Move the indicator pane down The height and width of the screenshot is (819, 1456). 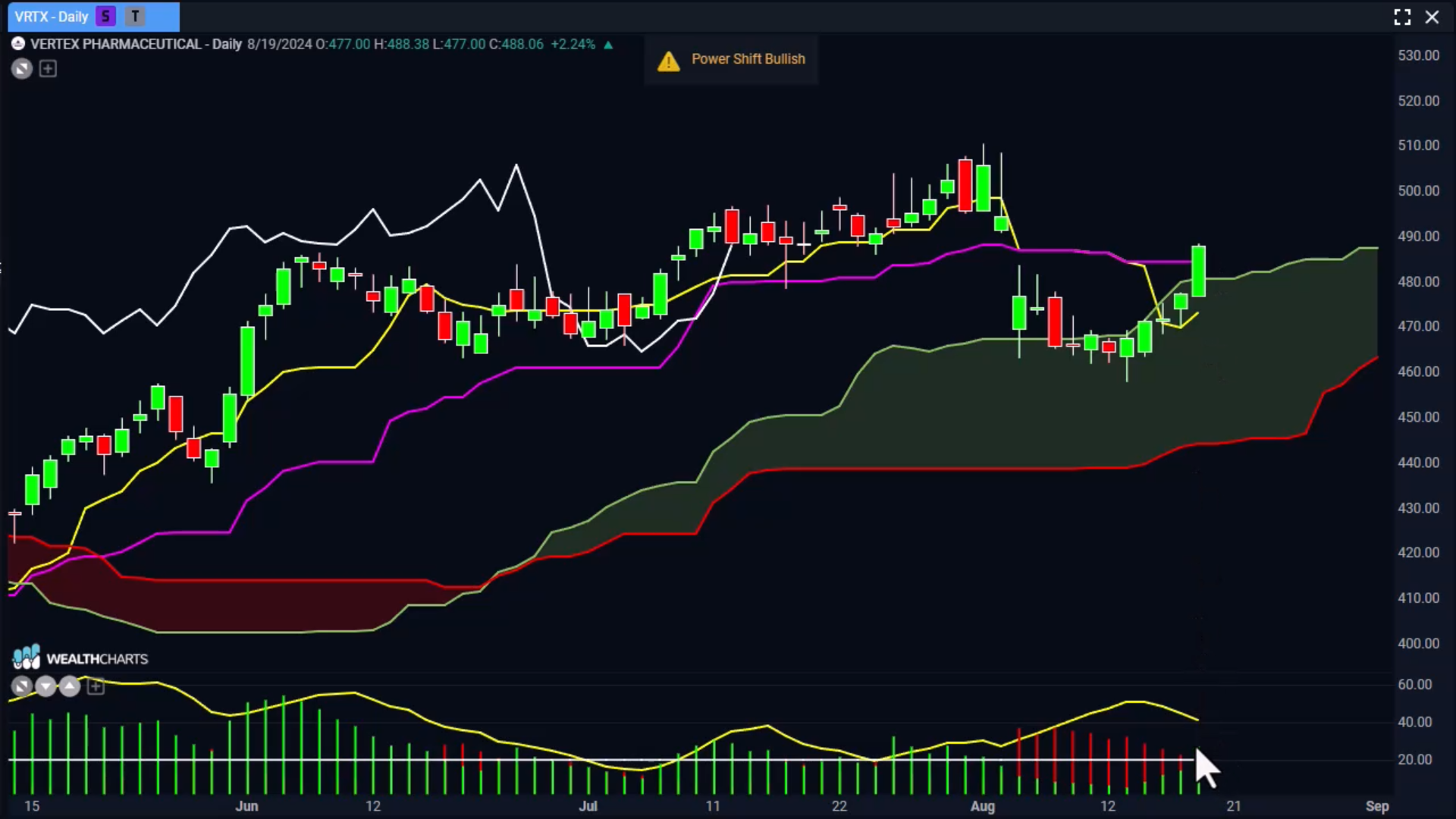pyautogui.click(x=45, y=687)
